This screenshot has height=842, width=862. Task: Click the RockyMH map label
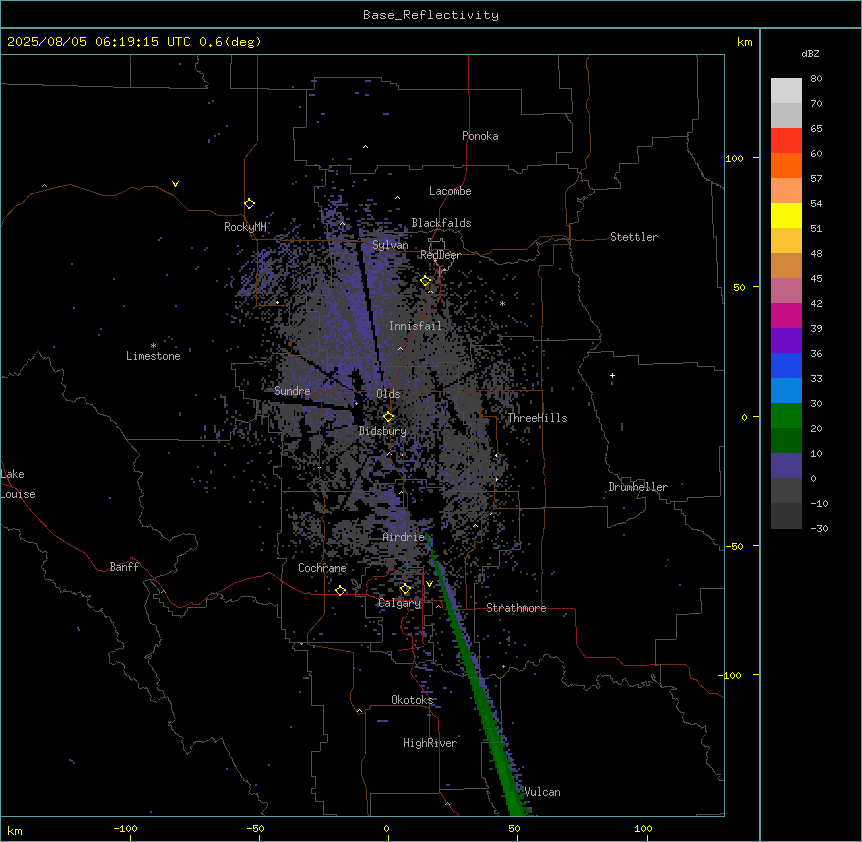tap(245, 227)
